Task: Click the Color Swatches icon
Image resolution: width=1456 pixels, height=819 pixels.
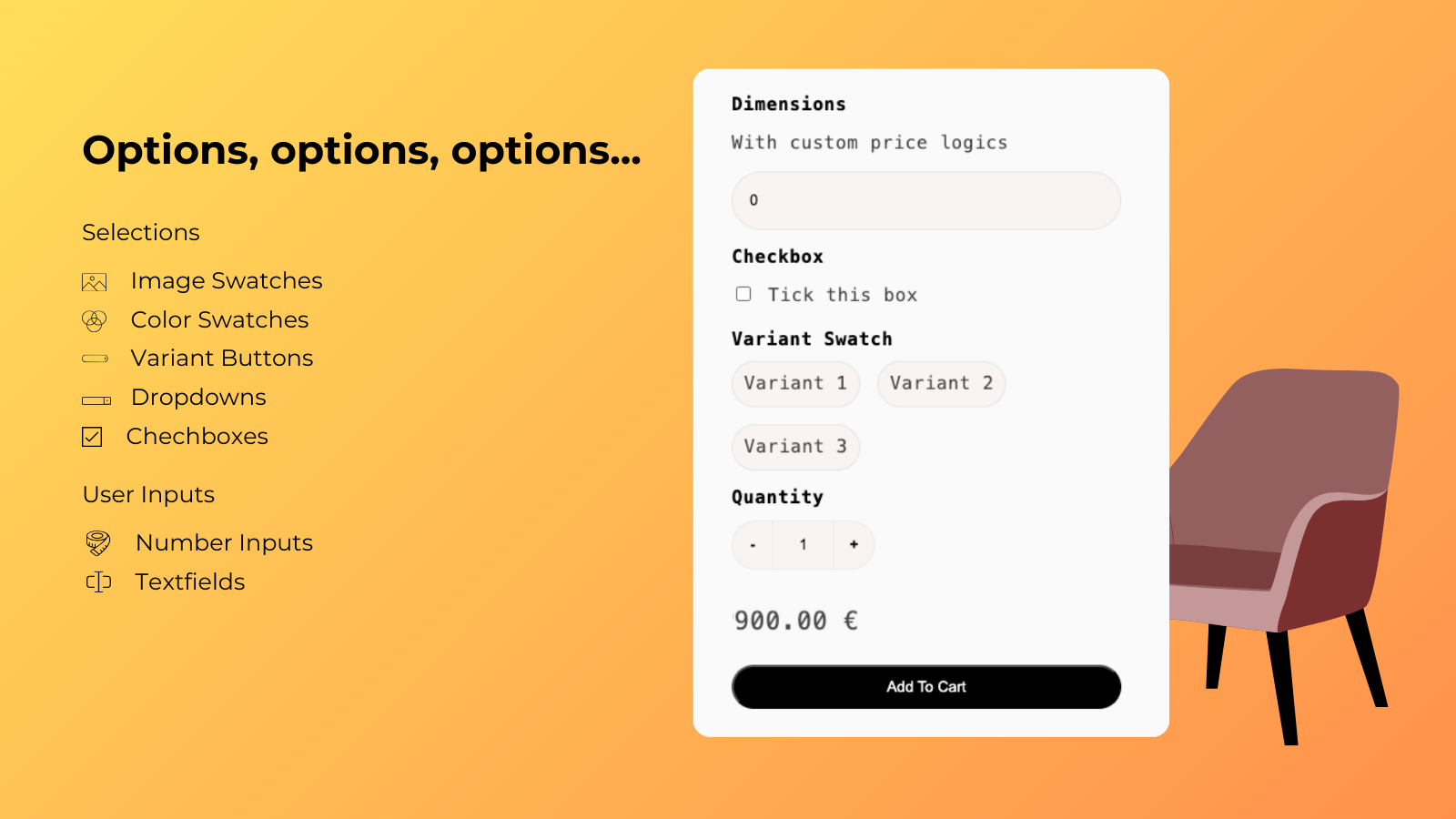Action: (x=94, y=320)
